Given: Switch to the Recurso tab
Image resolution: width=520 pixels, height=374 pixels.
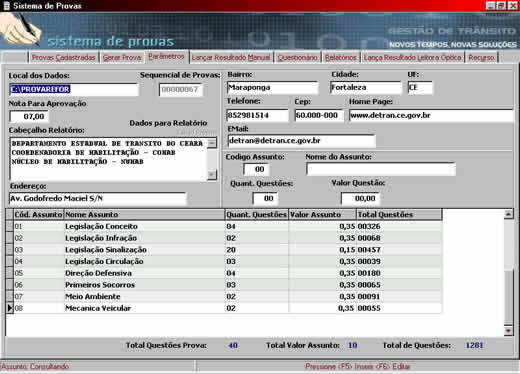Looking at the screenshot, I should click(x=481, y=58).
